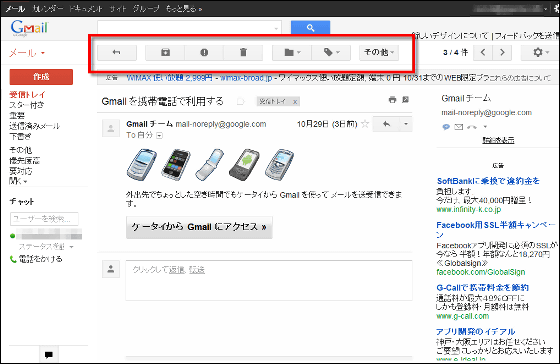Toggle the star on the message
Viewport: 560px width, 364px height.
pos(365,124)
